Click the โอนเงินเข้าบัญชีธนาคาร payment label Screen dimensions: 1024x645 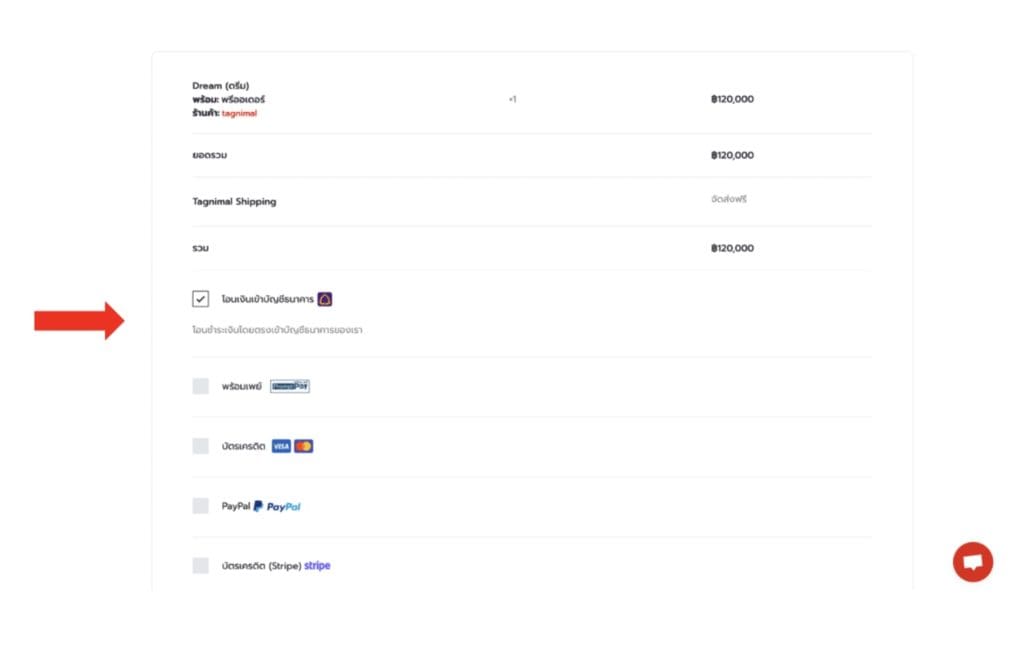tap(267, 299)
